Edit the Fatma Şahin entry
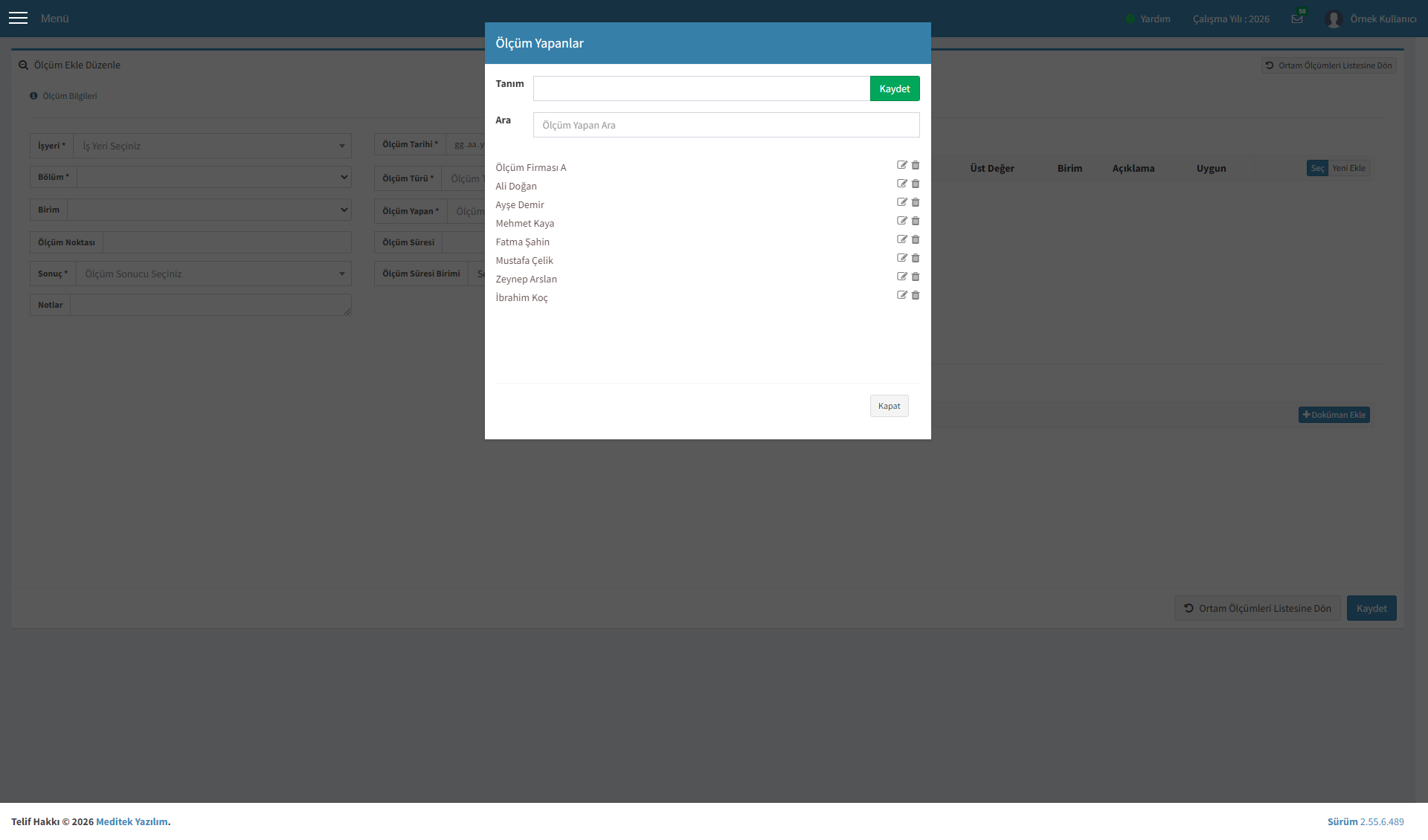This screenshot has width=1428, height=840. coord(901,239)
